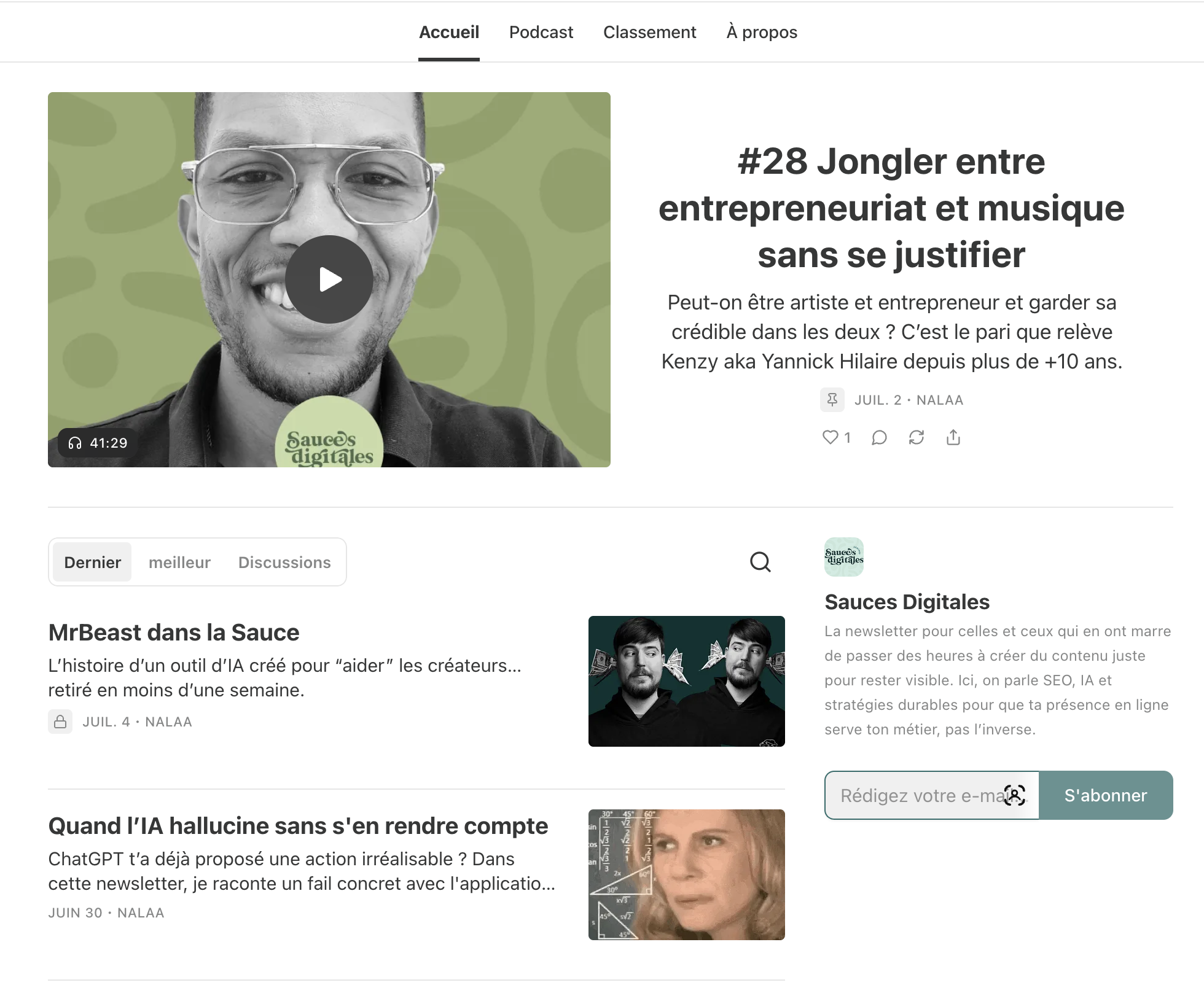Switch to the Podcast tab

[541, 32]
